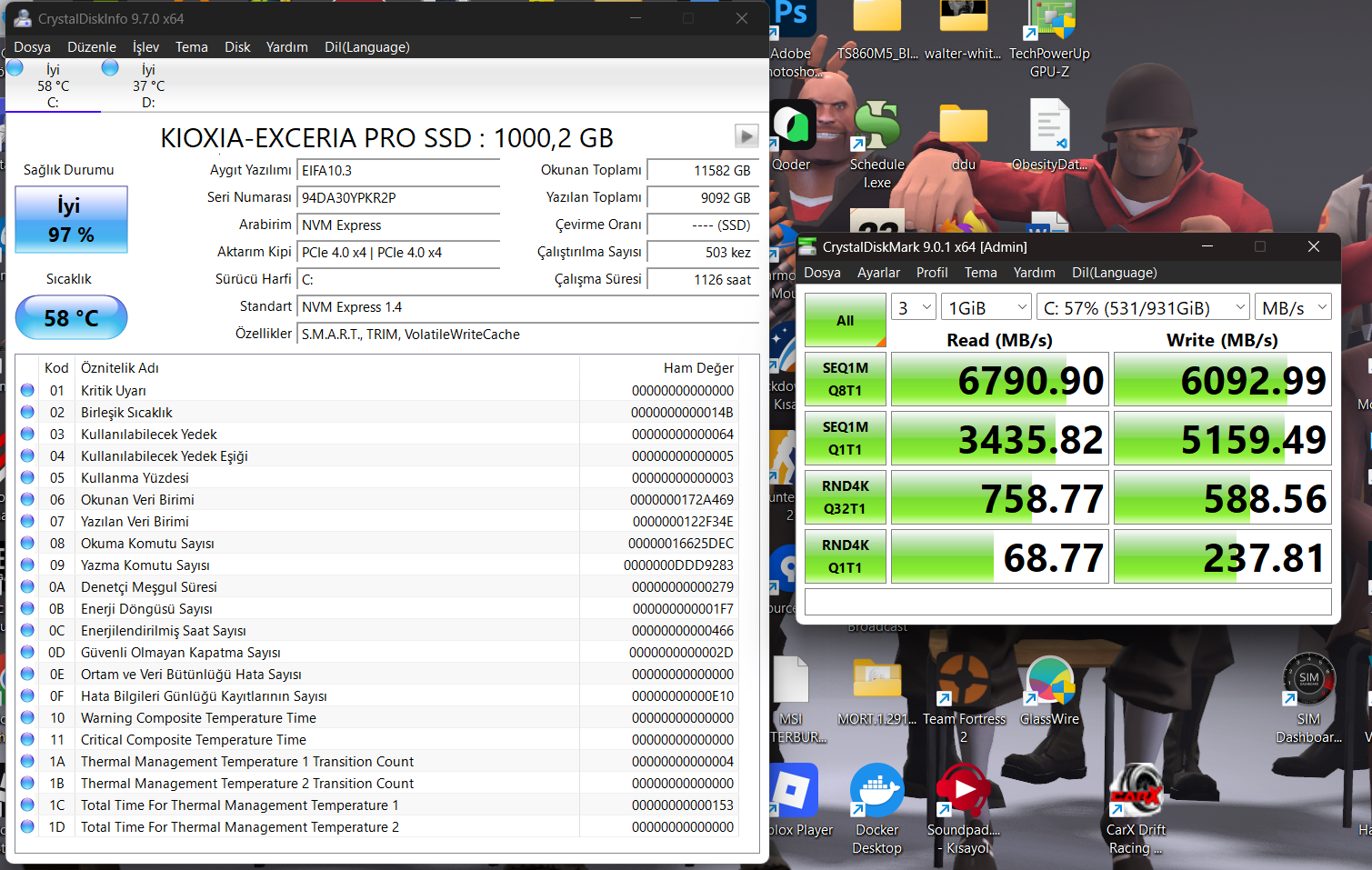
Task: Open Dosya menu in CrystalDiskInfo
Action: (33, 47)
